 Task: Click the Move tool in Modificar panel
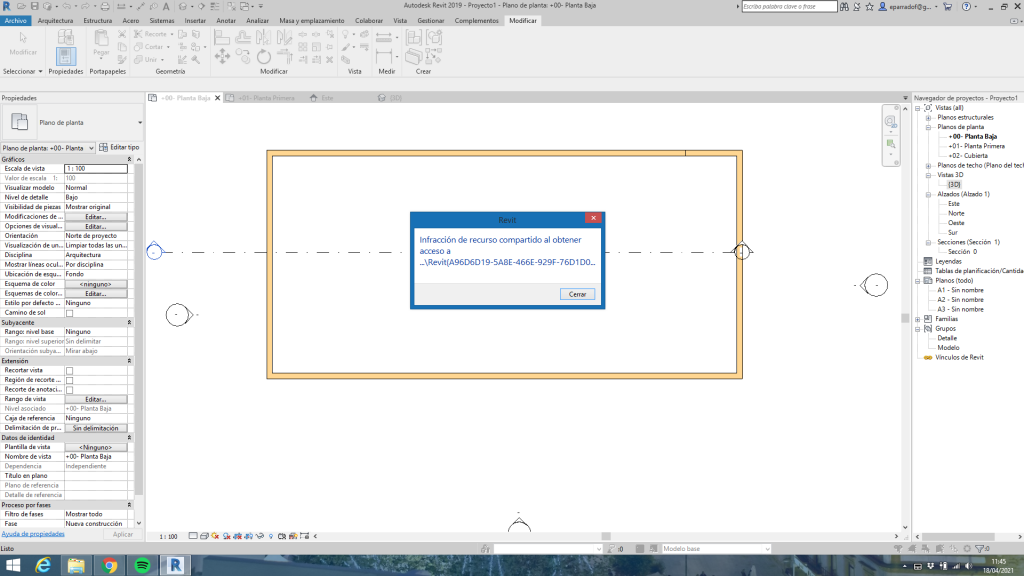pyautogui.click(x=222, y=57)
